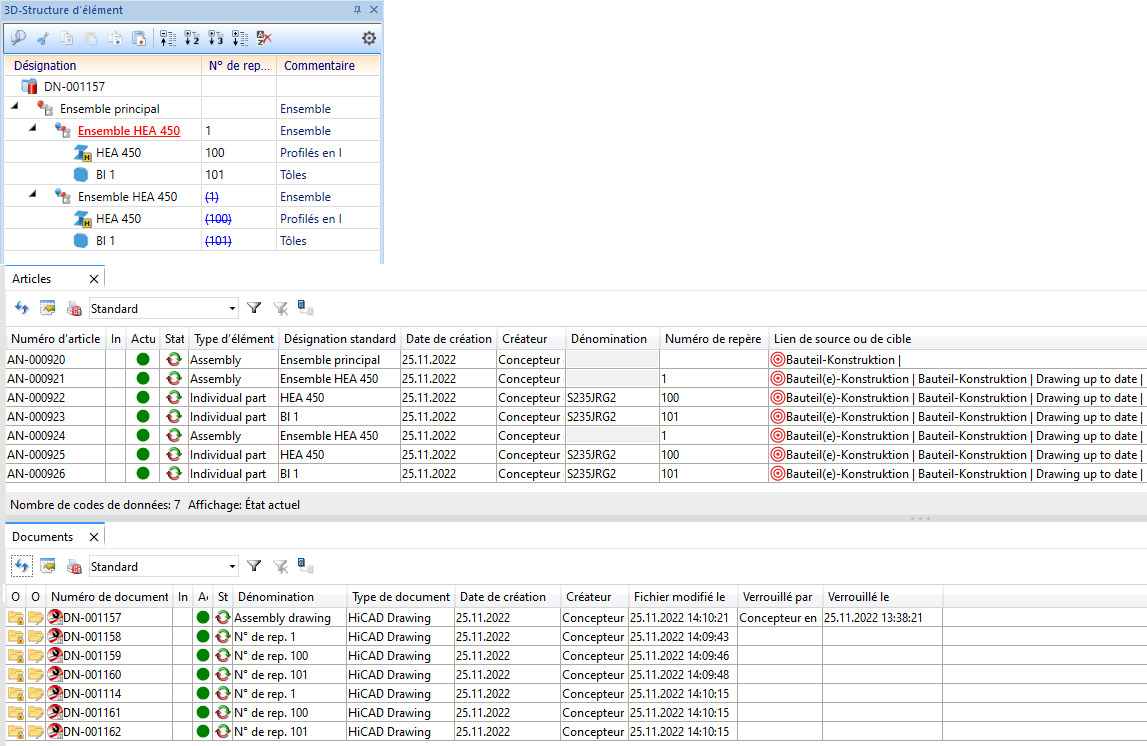Image resolution: width=1147 pixels, height=746 pixels.
Task: Switch to the Articles tab
Action: (32, 279)
